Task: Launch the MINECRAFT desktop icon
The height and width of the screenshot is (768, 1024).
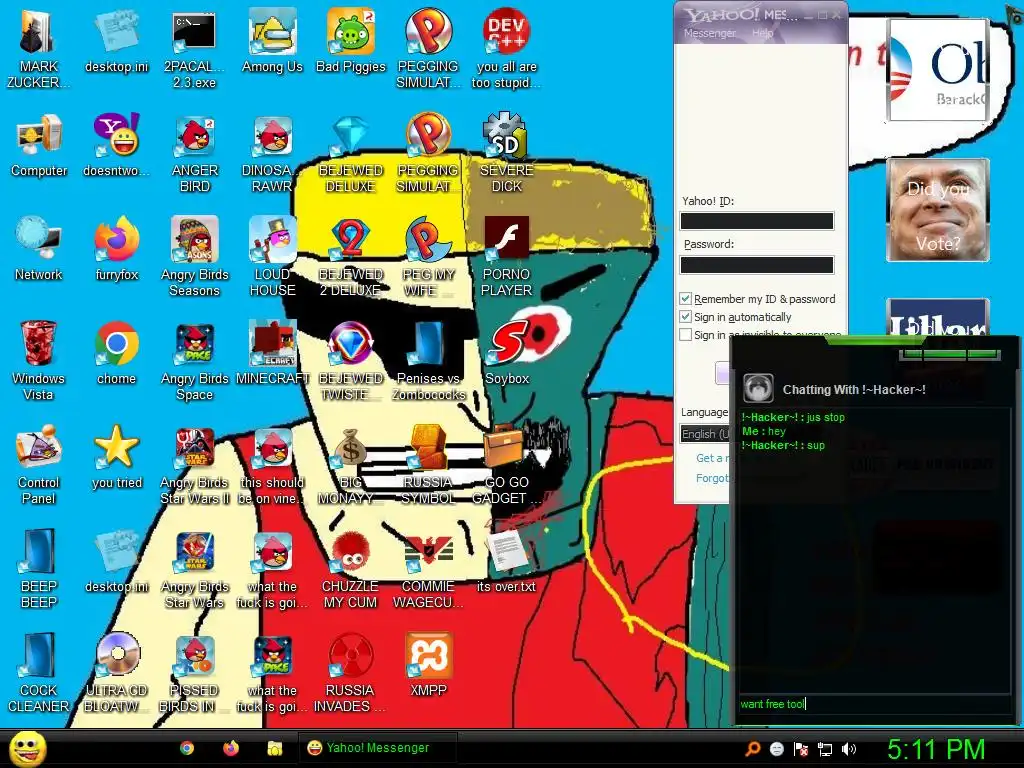Action: click(x=272, y=353)
